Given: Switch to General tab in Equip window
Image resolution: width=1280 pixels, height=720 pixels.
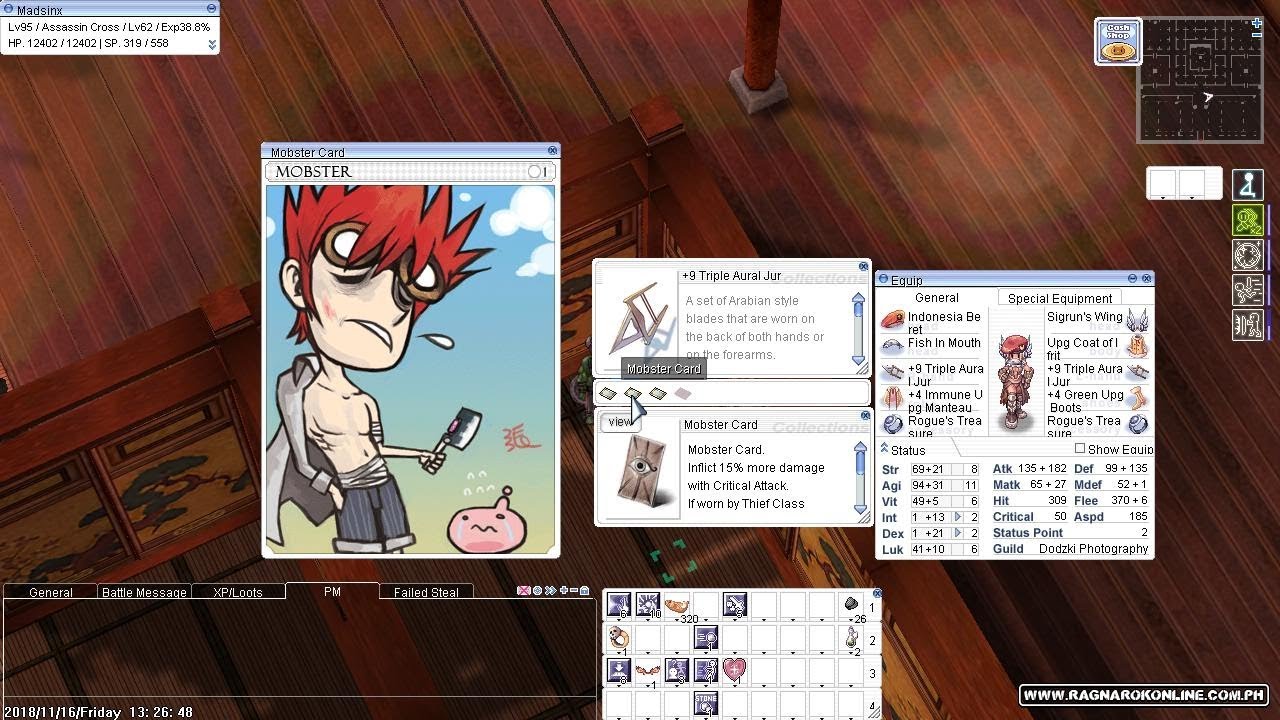Looking at the screenshot, I should click(x=937, y=298).
